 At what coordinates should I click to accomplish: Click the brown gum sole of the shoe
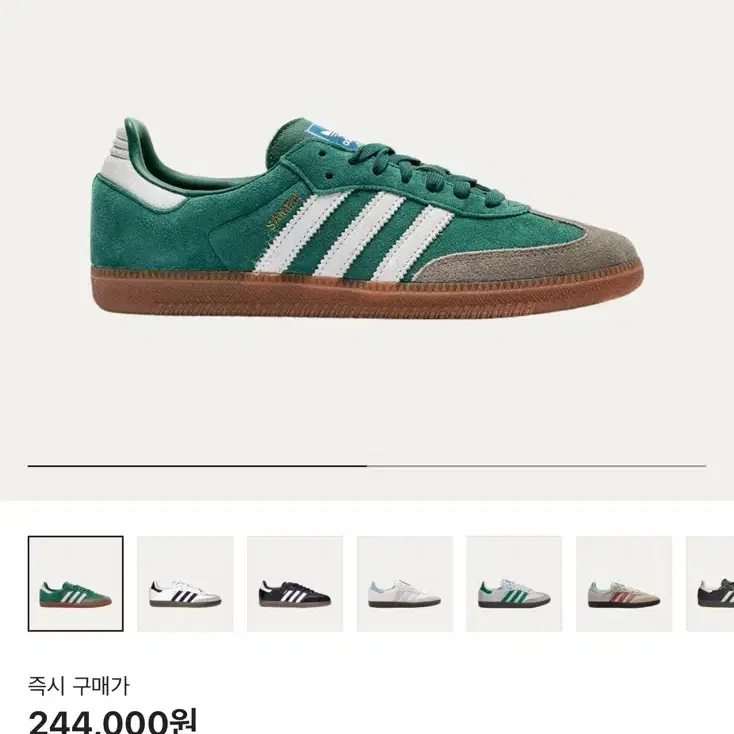pyautogui.click(x=365, y=291)
